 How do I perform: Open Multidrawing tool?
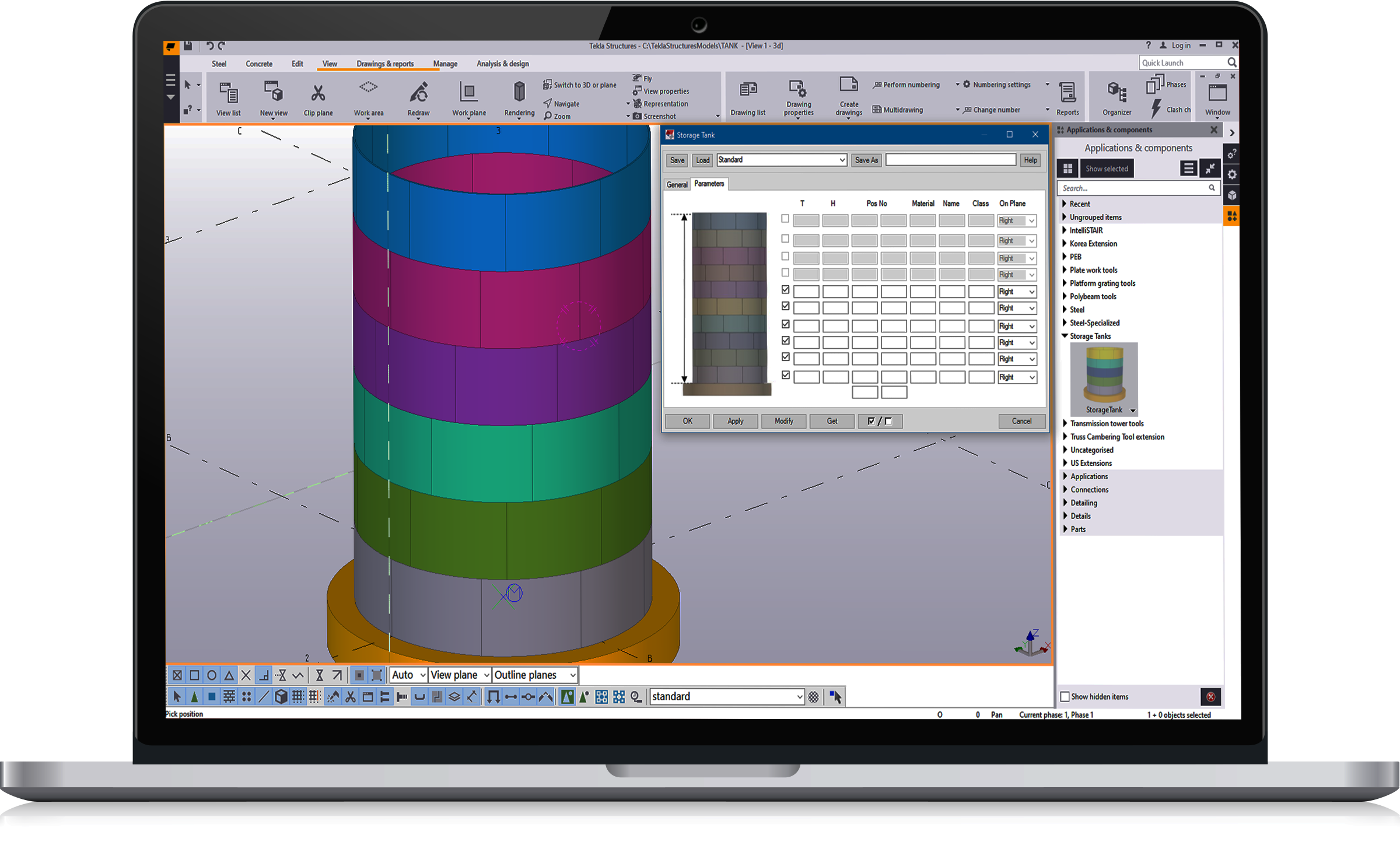898,110
